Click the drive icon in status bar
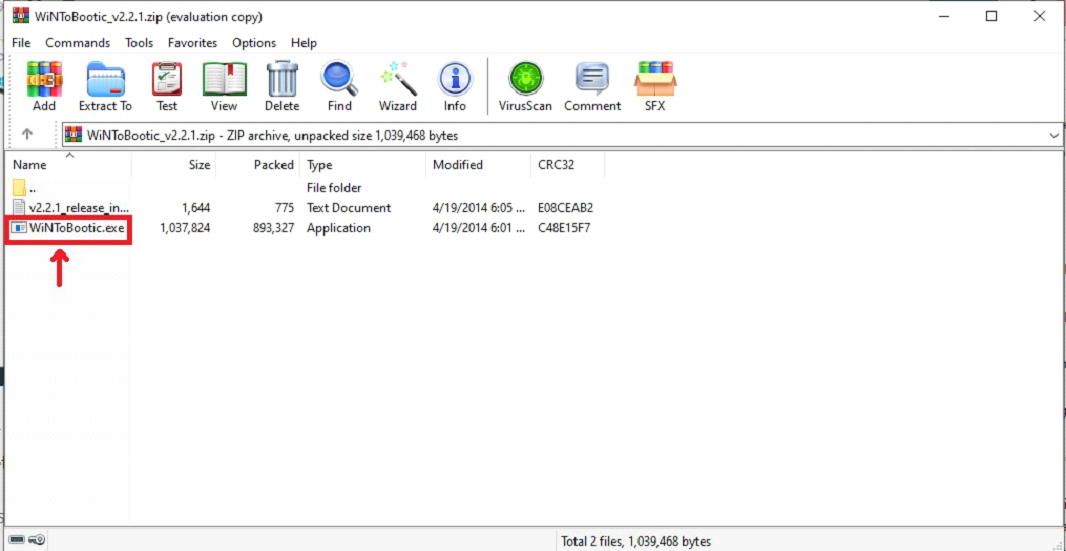Image resolution: width=1066 pixels, height=551 pixels. [x=18, y=540]
